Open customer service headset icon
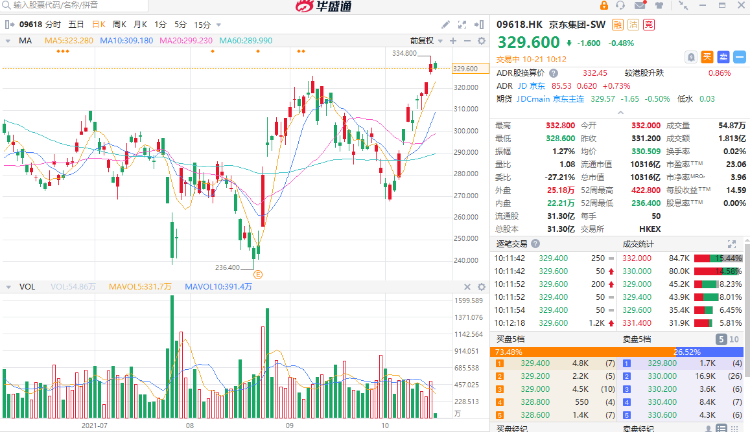 click(621, 5)
